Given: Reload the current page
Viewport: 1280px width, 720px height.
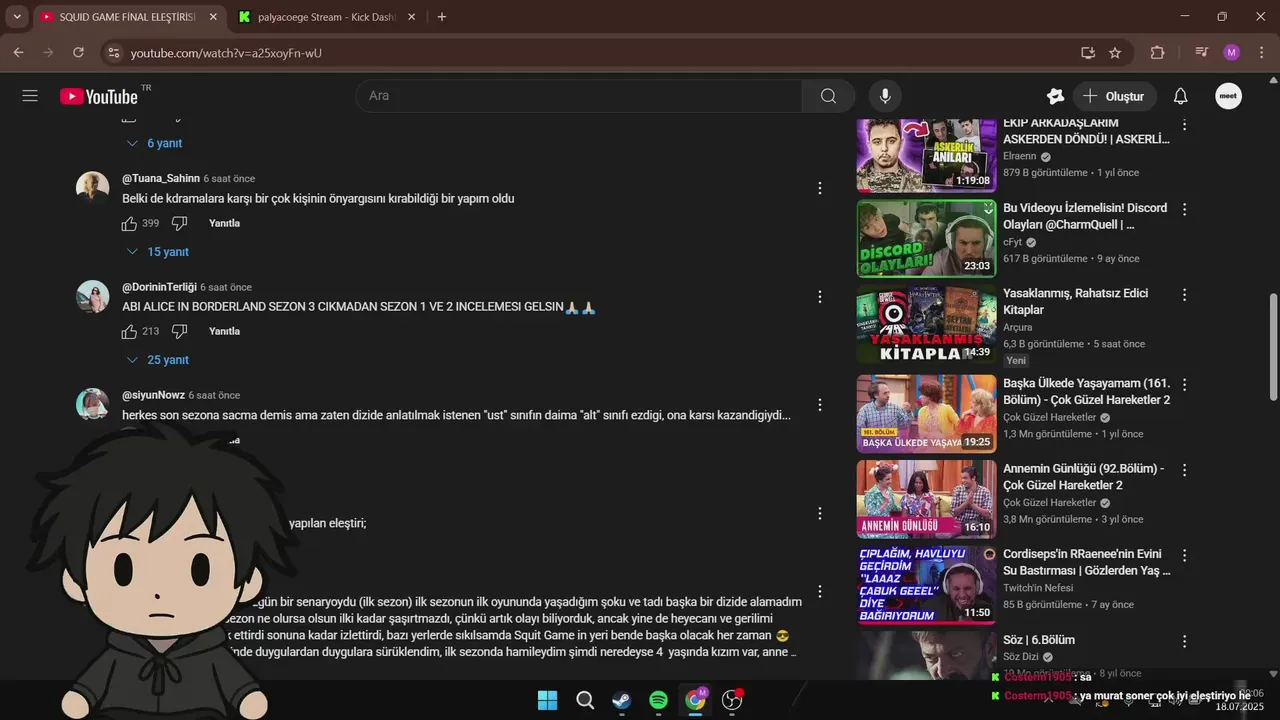Looking at the screenshot, I should pyautogui.click(x=78, y=52).
